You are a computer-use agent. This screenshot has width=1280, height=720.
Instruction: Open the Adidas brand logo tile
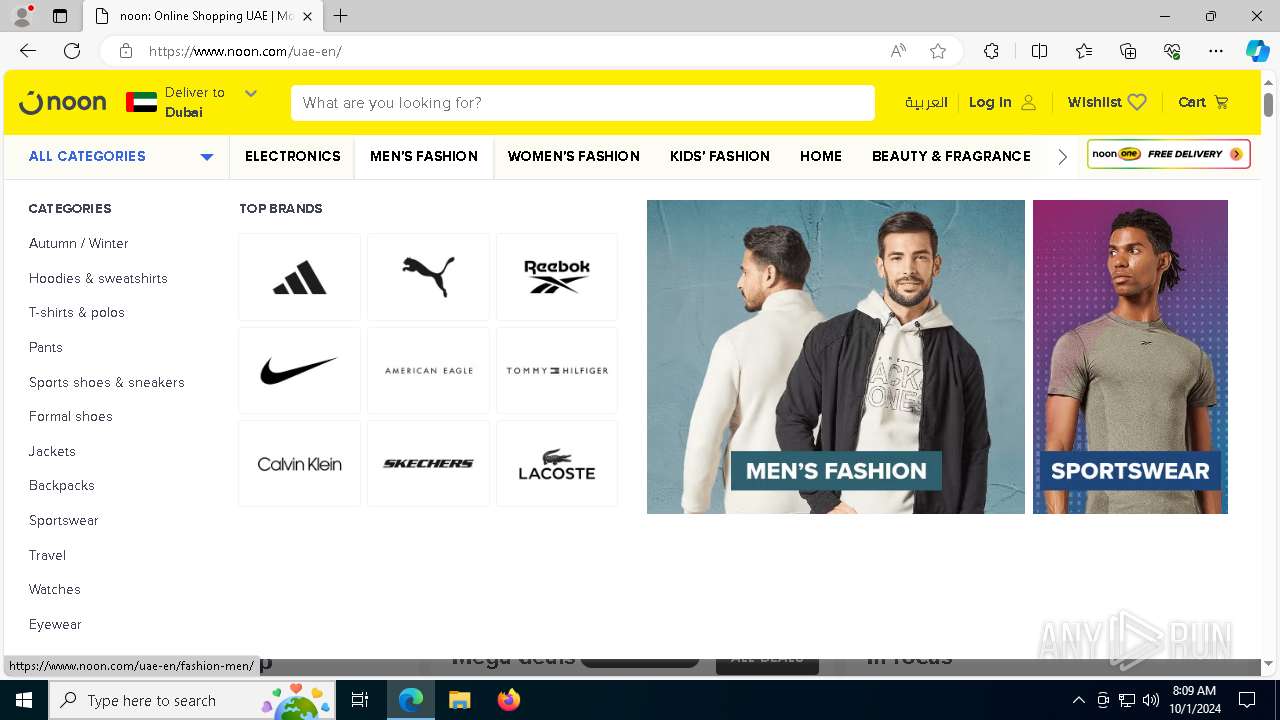point(300,277)
